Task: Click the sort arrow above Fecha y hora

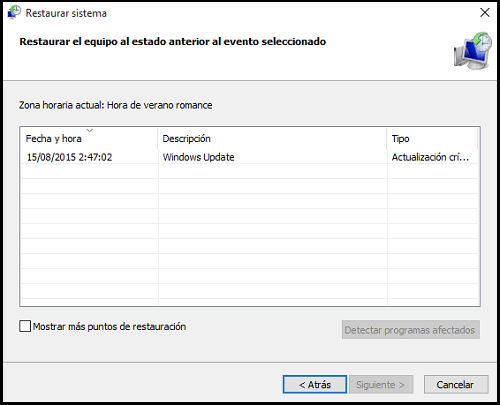Action: (x=89, y=130)
